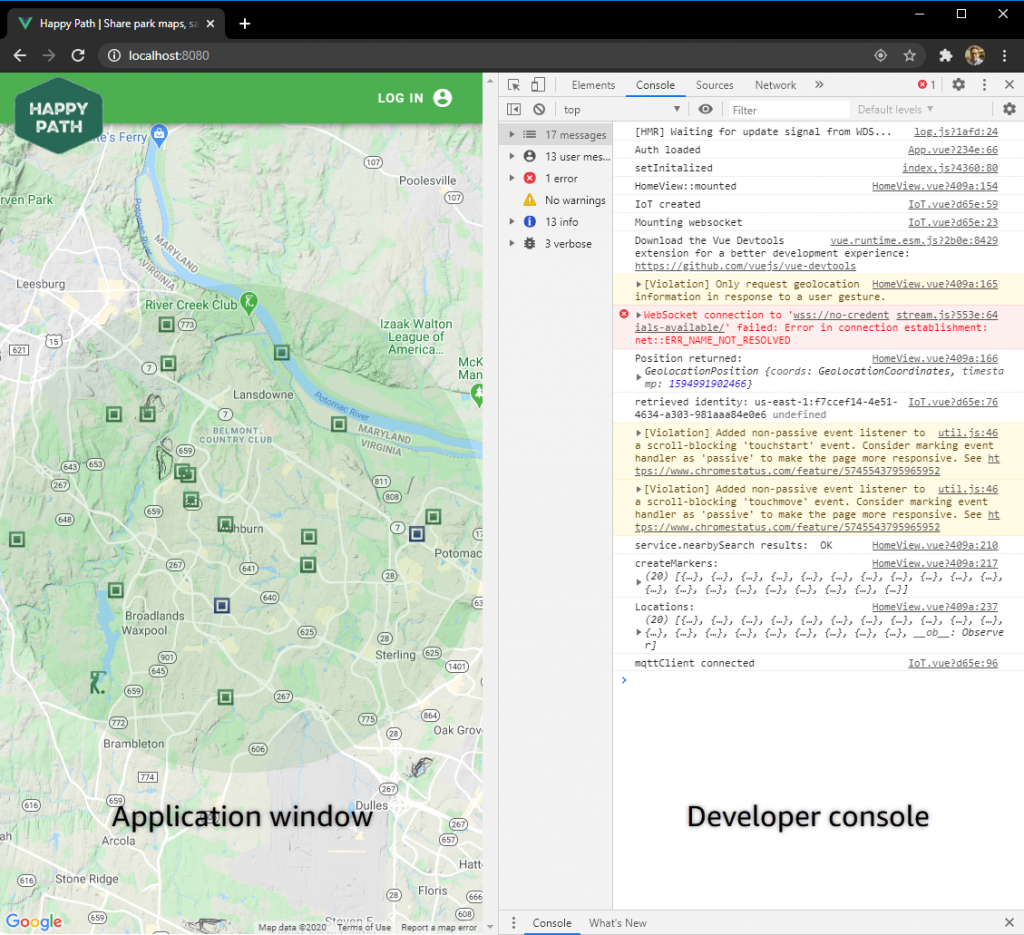Open console settings via gear on filter bar

point(1009,108)
